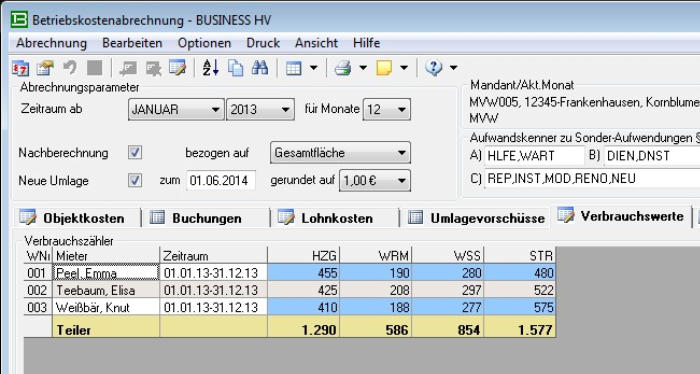Click the undo arrow toolbar icon

[70, 68]
